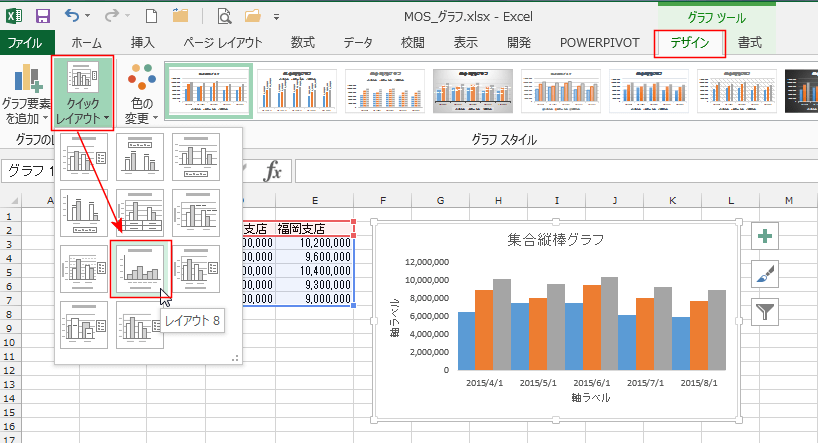
Task: Switch to the 書式 ribbon tab
Action: click(x=750, y=43)
